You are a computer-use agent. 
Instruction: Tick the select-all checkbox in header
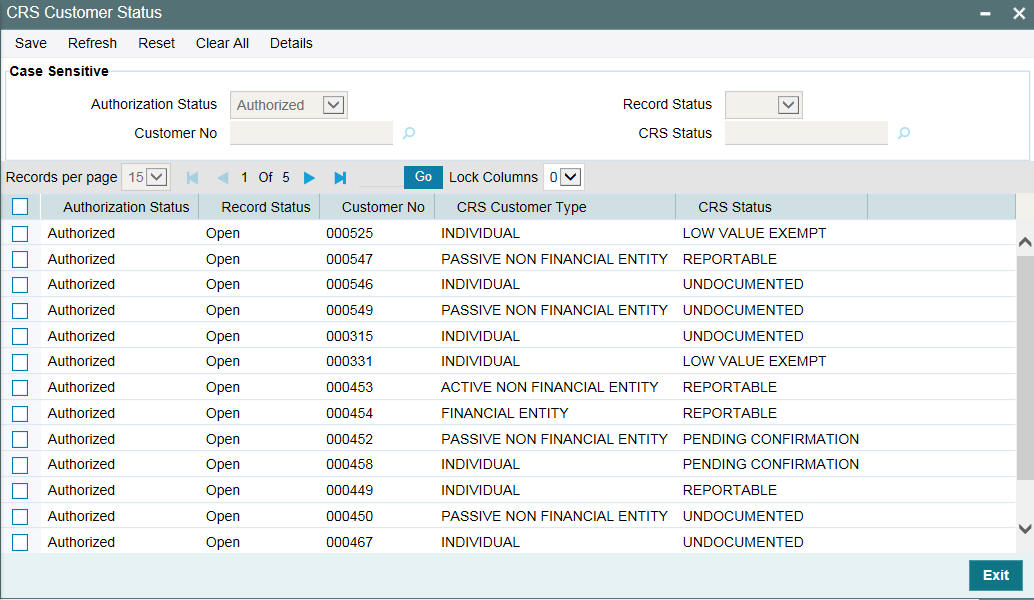click(20, 206)
